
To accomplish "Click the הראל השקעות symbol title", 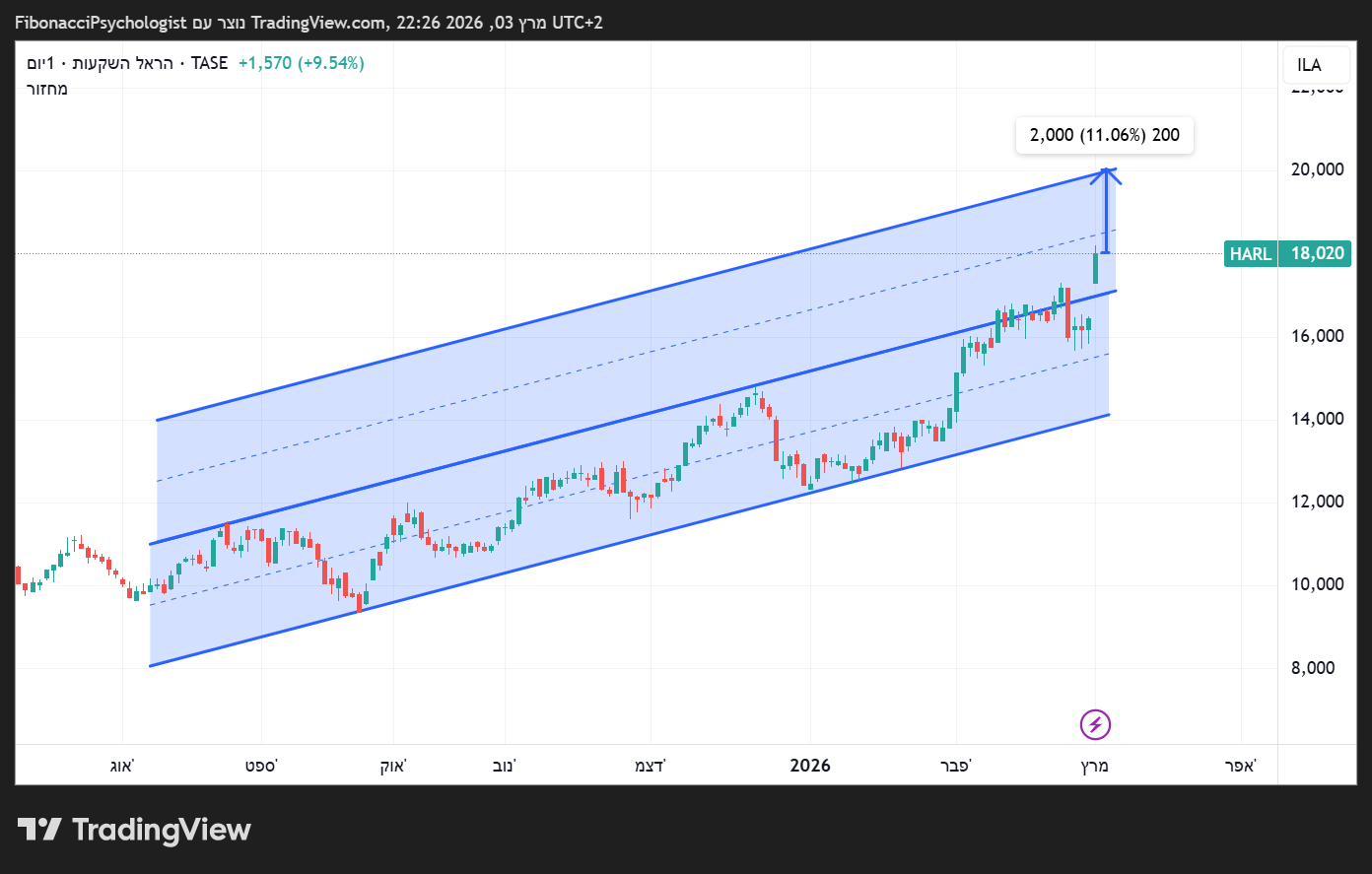I will [x=122, y=63].
